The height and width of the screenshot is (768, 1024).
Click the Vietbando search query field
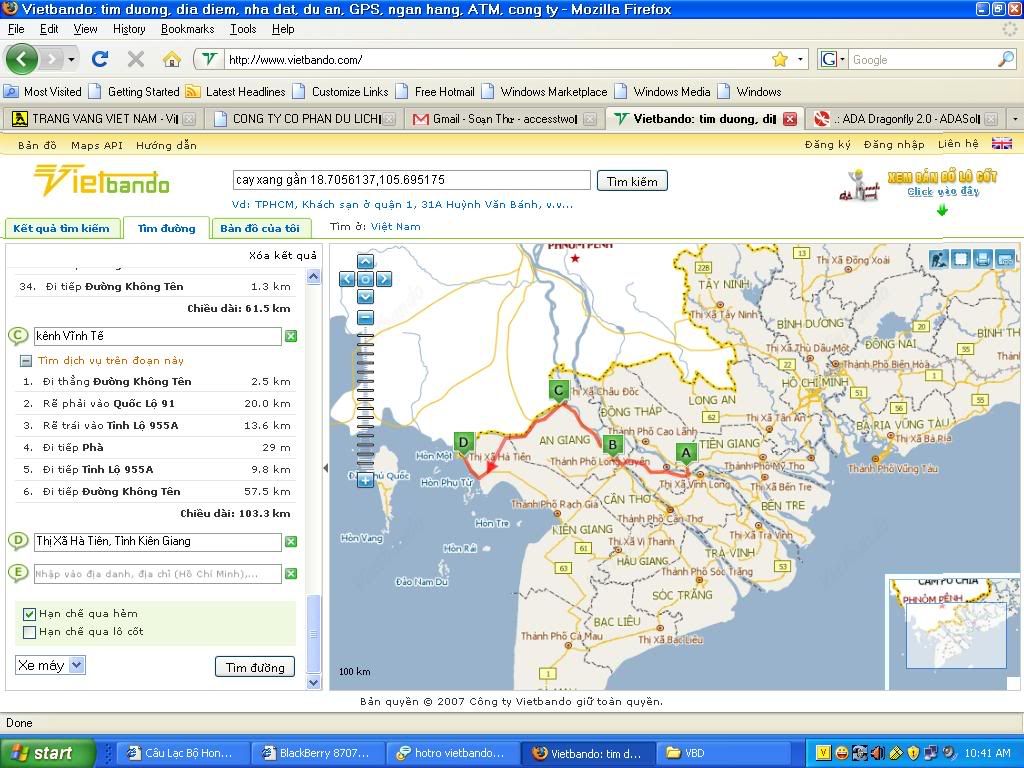(x=411, y=180)
